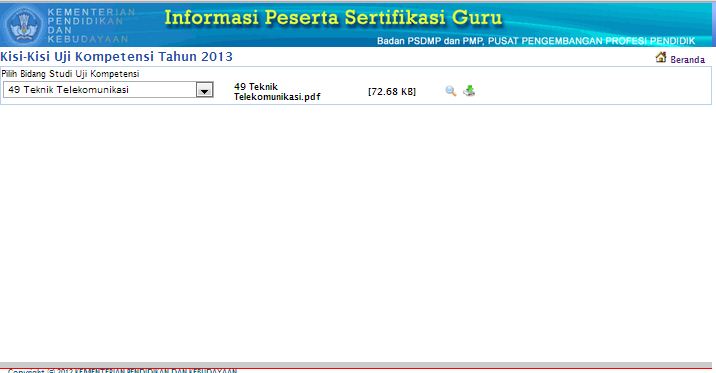Click the Kementerian Pendidikan dan Kebudayaan header text
716x373 pixels.
(91, 26)
